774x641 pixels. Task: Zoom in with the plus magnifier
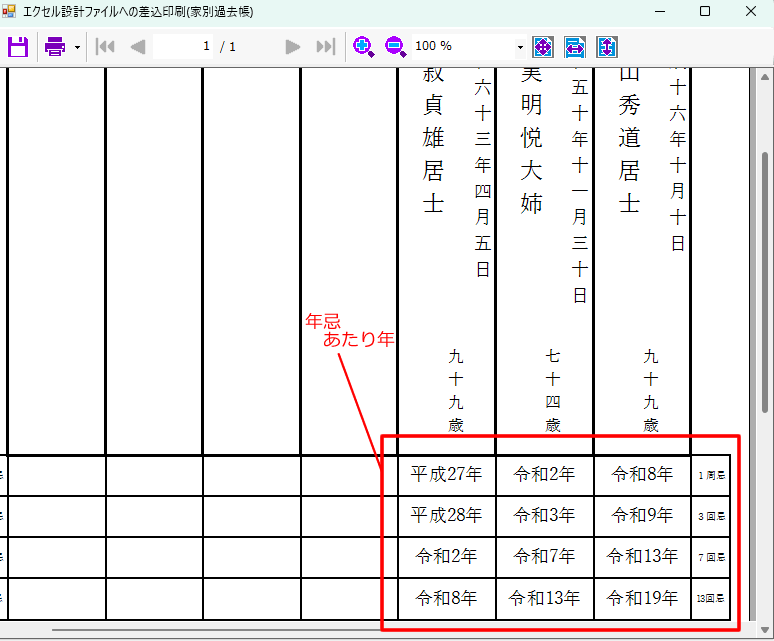[x=364, y=47]
